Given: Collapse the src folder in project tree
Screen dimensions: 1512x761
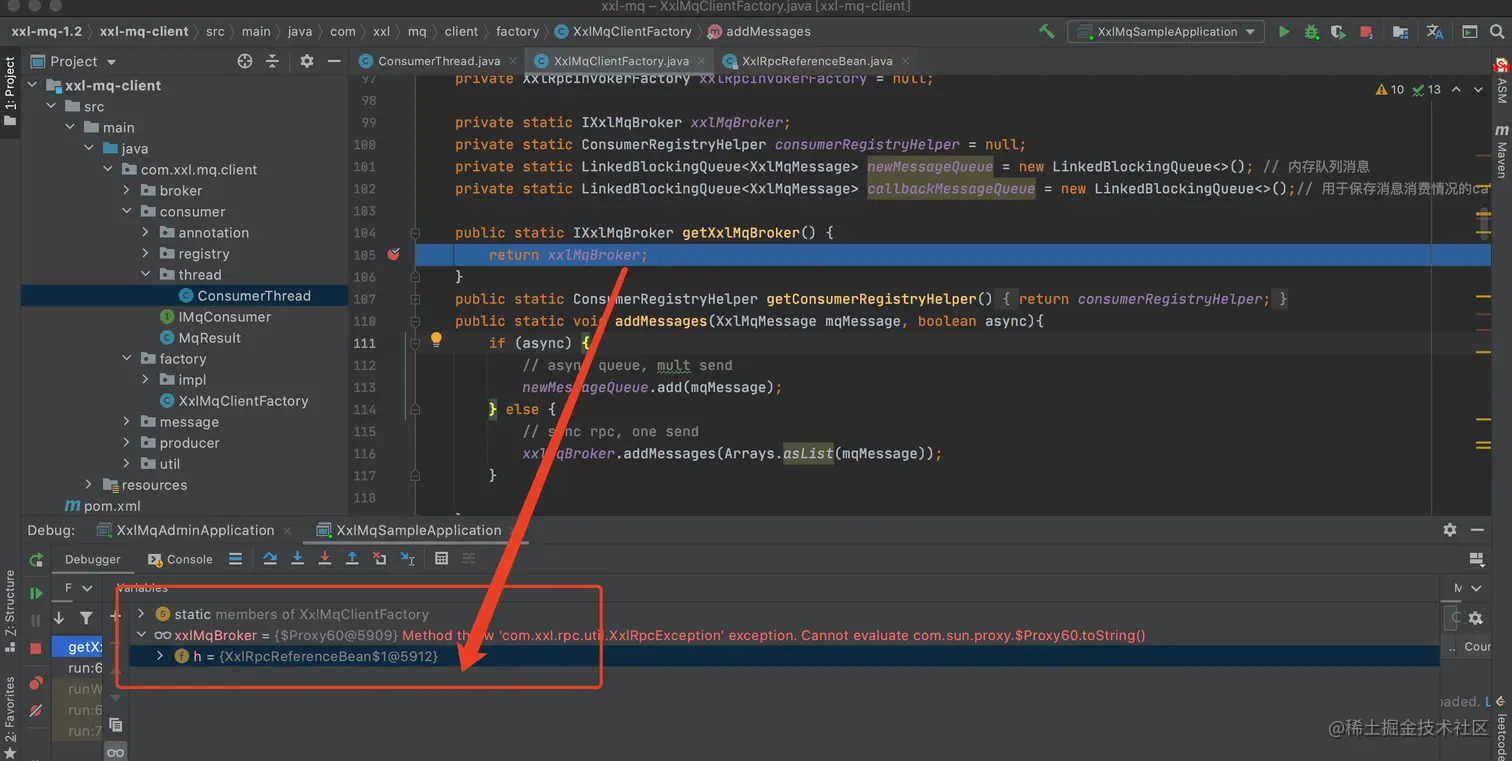Looking at the screenshot, I should 51,106.
